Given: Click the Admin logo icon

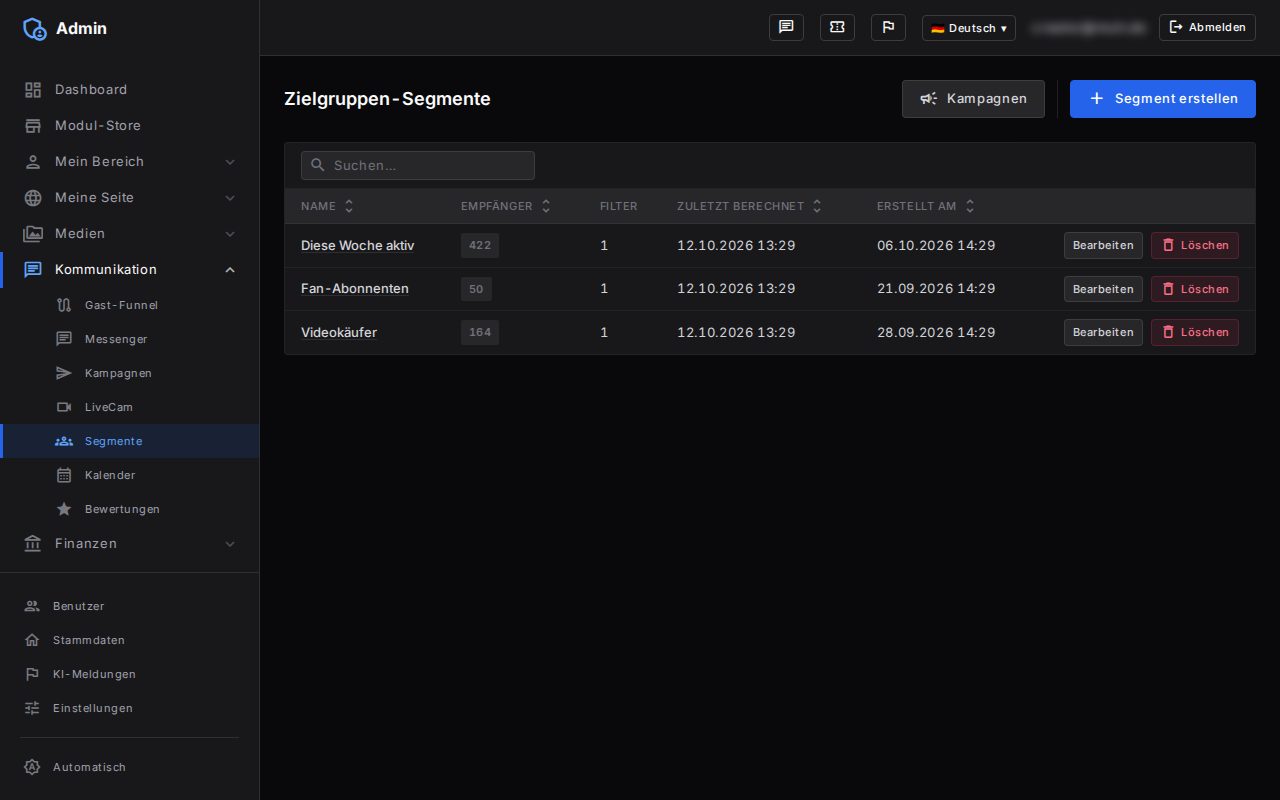Looking at the screenshot, I should (x=35, y=28).
